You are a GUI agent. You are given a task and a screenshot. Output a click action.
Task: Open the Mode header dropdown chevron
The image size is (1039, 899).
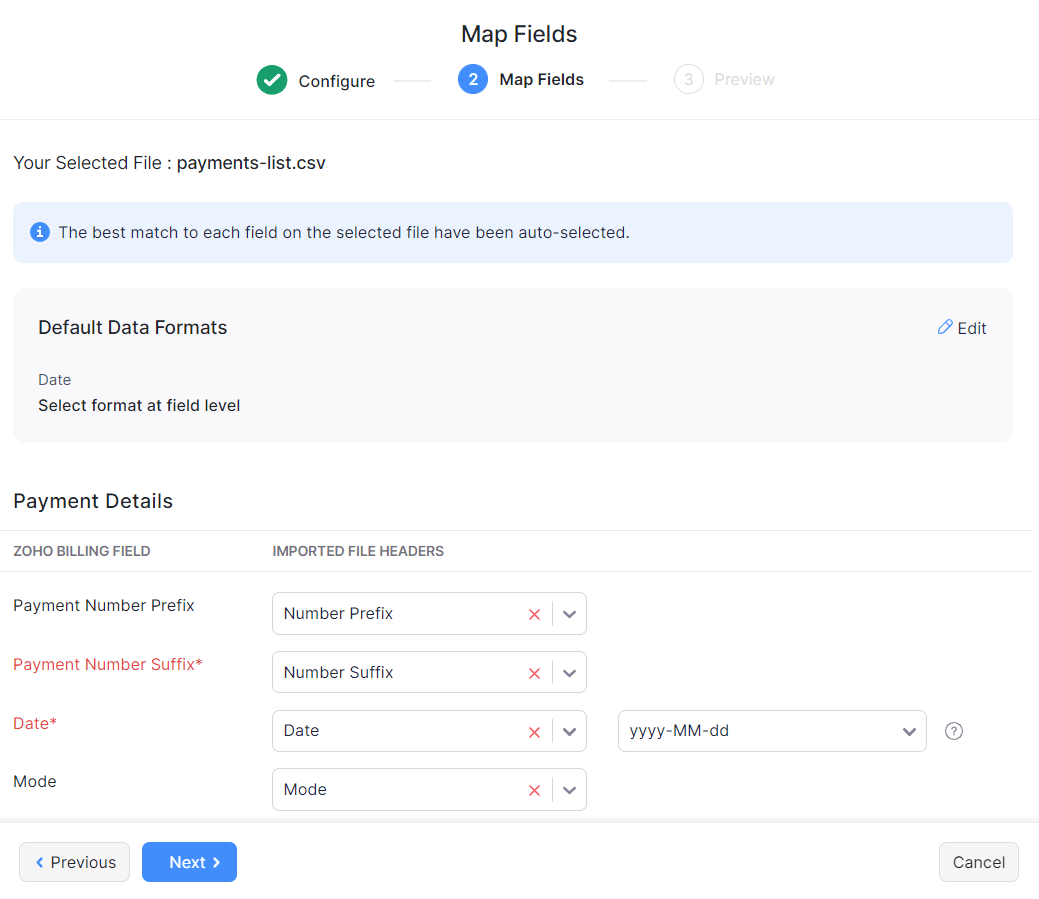coord(569,790)
